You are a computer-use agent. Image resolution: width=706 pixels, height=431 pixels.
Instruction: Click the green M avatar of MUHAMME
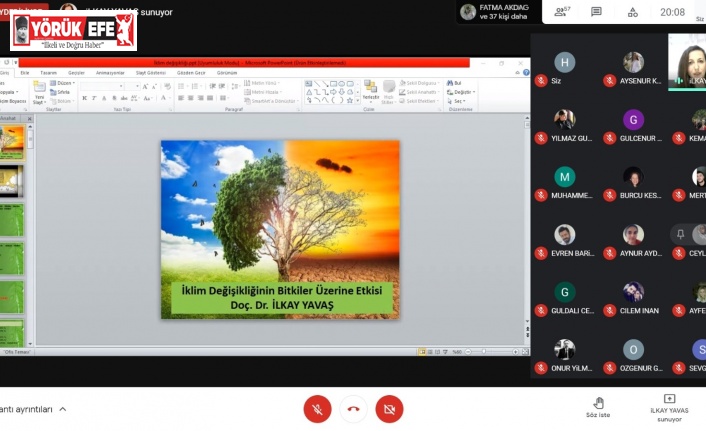click(565, 177)
